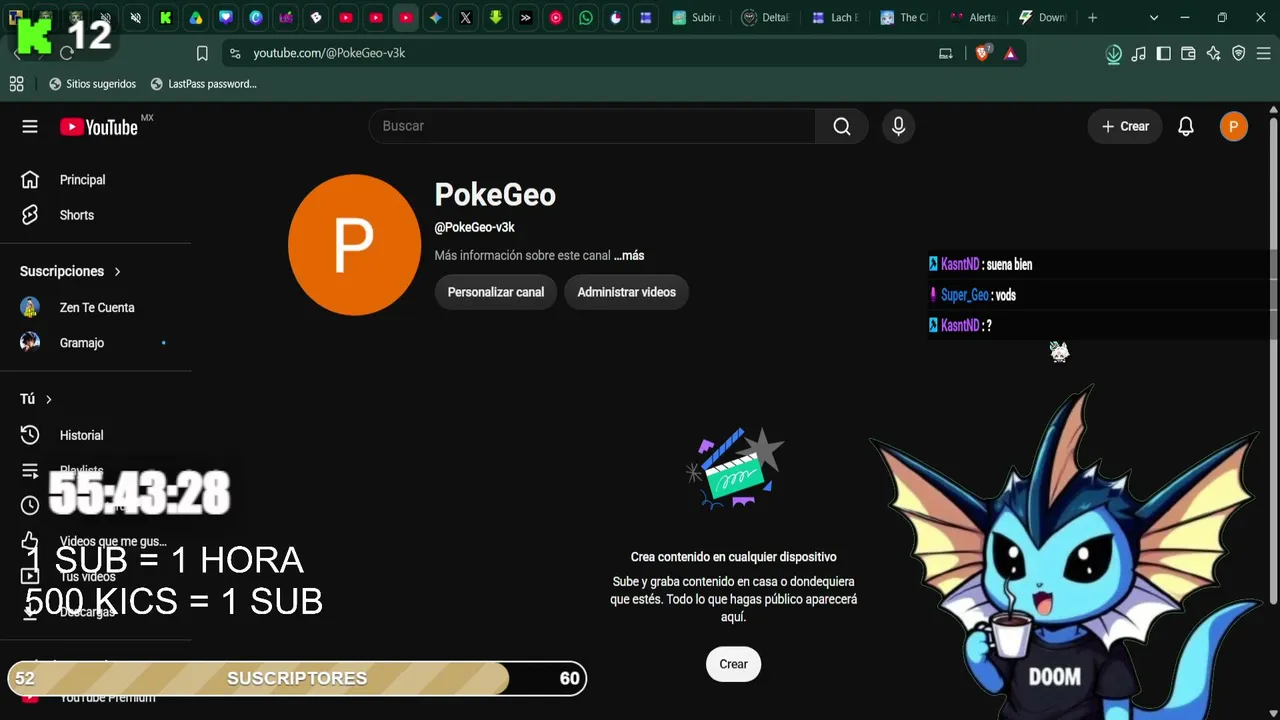
Task: Click the white Crear button under empty state
Action: pyautogui.click(x=733, y=664)
